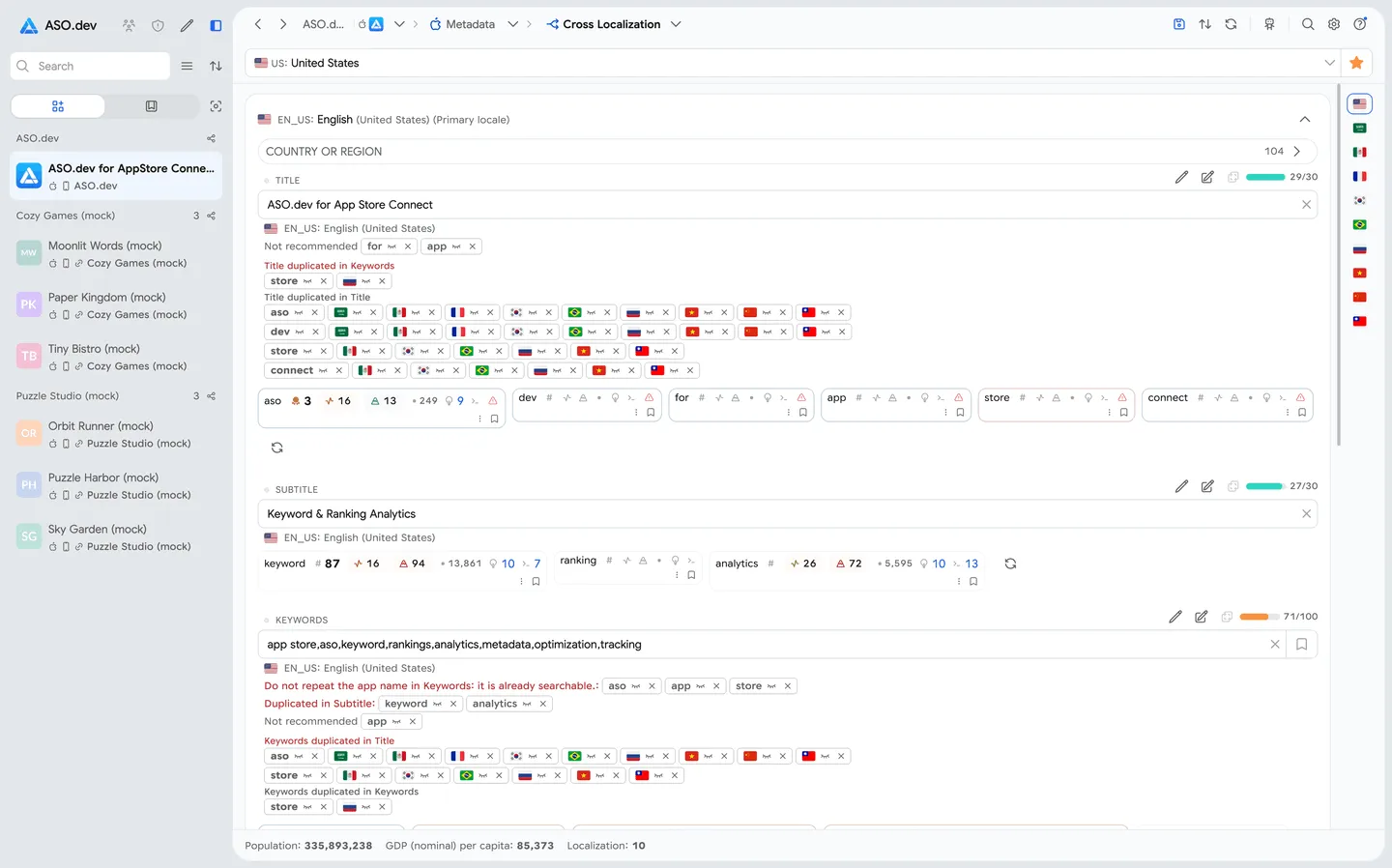Select Moonlit Words (mock) in the sidebar
This screenshot has height=868, width=1392.
click(x=116, y=253)
